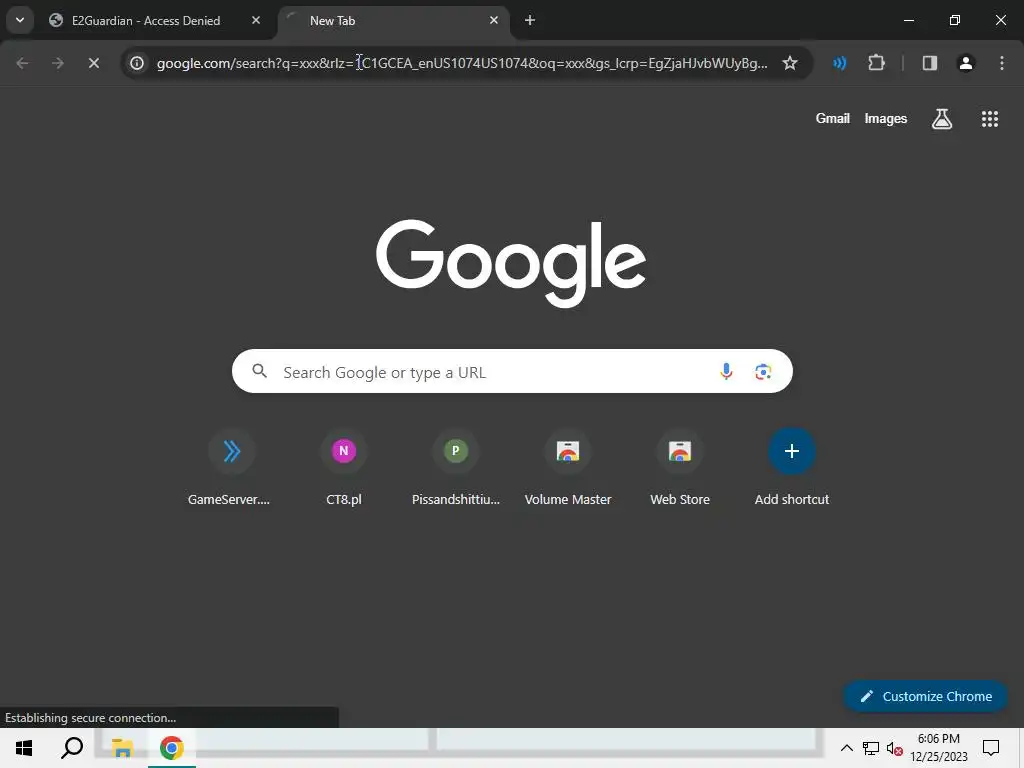This screenshot has height=768, width=1024.
Task: Open the blue sound wave extension icon
Action: pos(840,63)
